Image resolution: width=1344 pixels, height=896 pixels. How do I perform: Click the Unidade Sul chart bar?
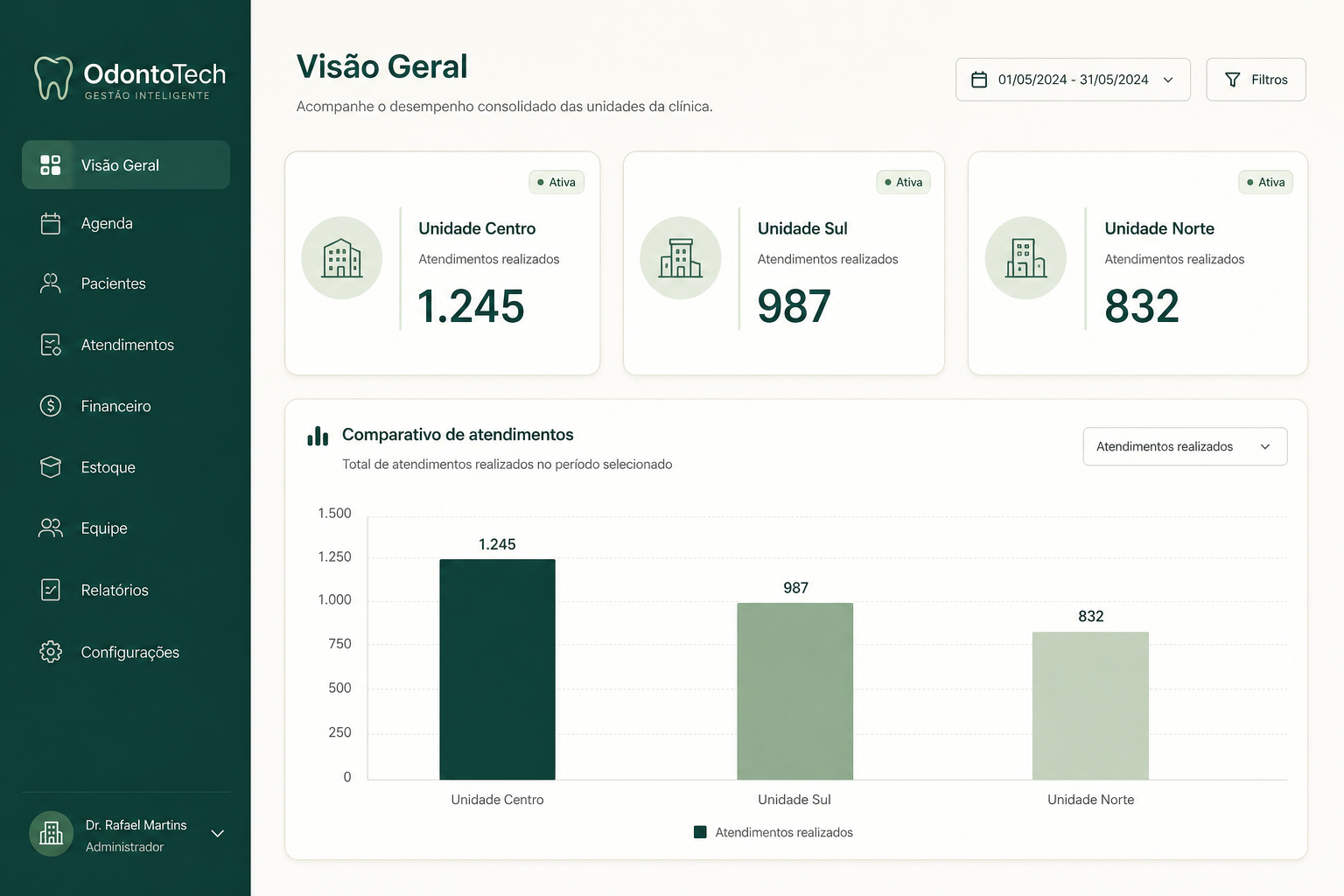click(794, 691)
